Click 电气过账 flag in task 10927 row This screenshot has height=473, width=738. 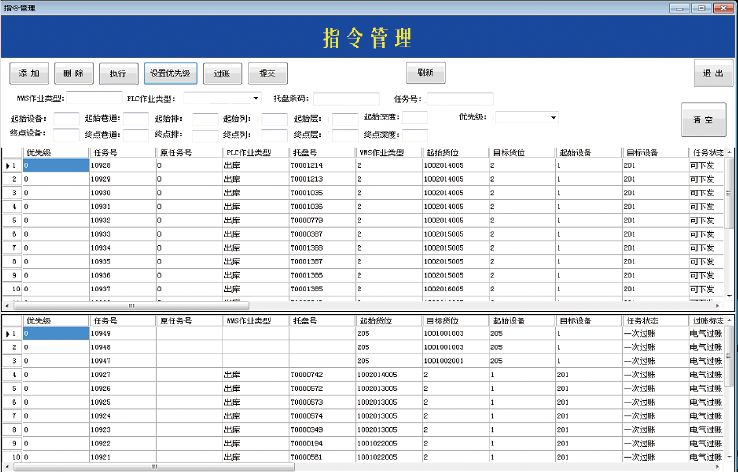point(707,375)
